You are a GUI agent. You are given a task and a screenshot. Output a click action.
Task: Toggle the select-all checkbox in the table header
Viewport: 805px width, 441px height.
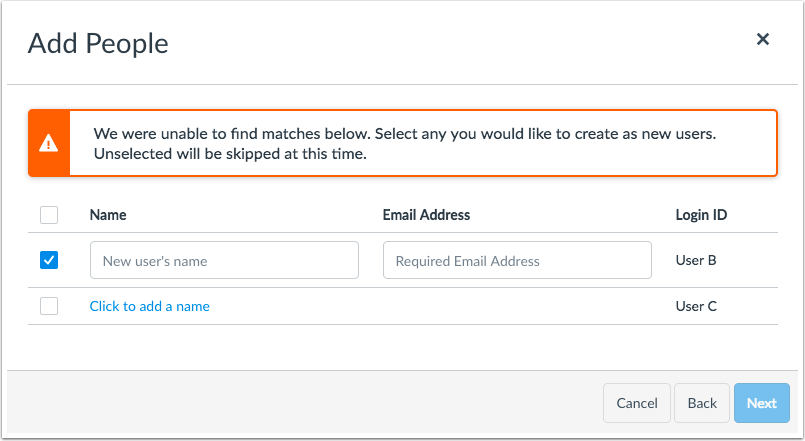pos(49,215)
